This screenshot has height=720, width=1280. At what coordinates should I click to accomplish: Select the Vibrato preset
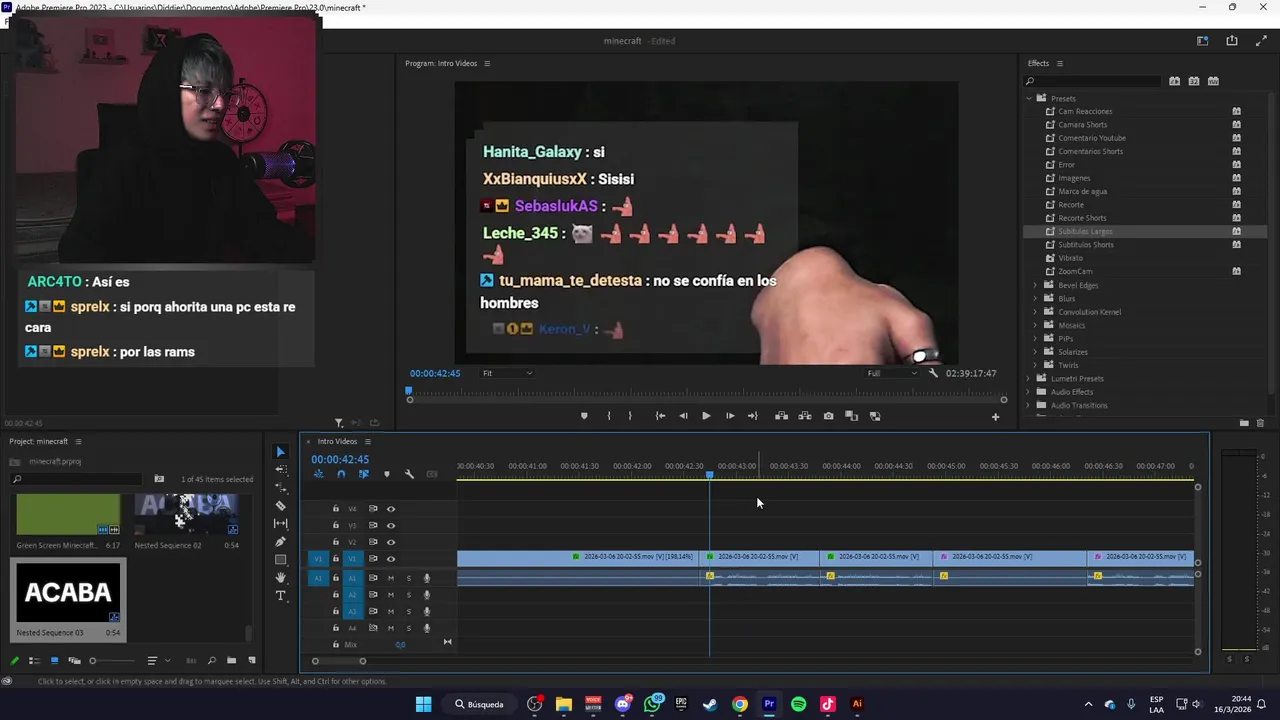(x=1070, y=258)
